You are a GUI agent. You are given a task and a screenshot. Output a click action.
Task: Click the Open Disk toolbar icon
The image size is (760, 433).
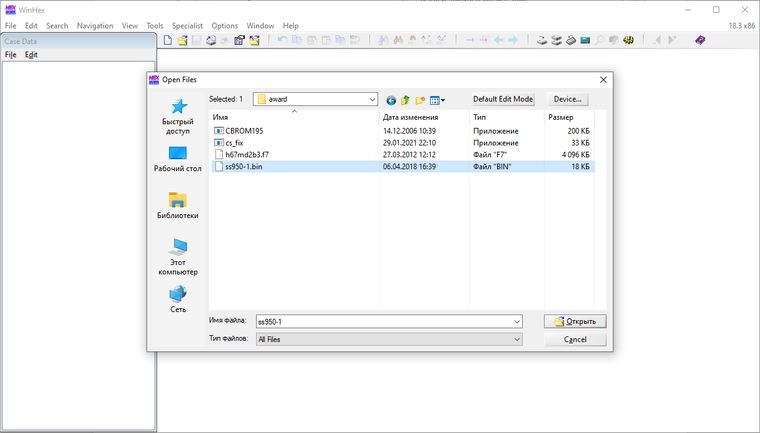point(542,40)
